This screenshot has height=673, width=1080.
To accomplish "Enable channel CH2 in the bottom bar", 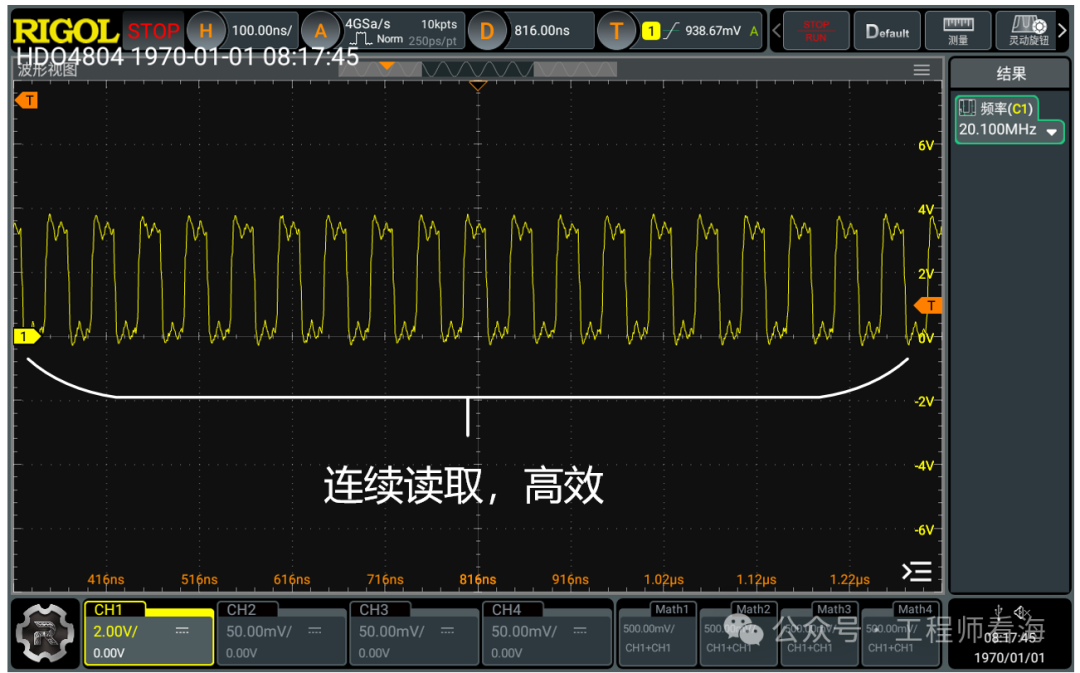I will [x=281, y=634].
